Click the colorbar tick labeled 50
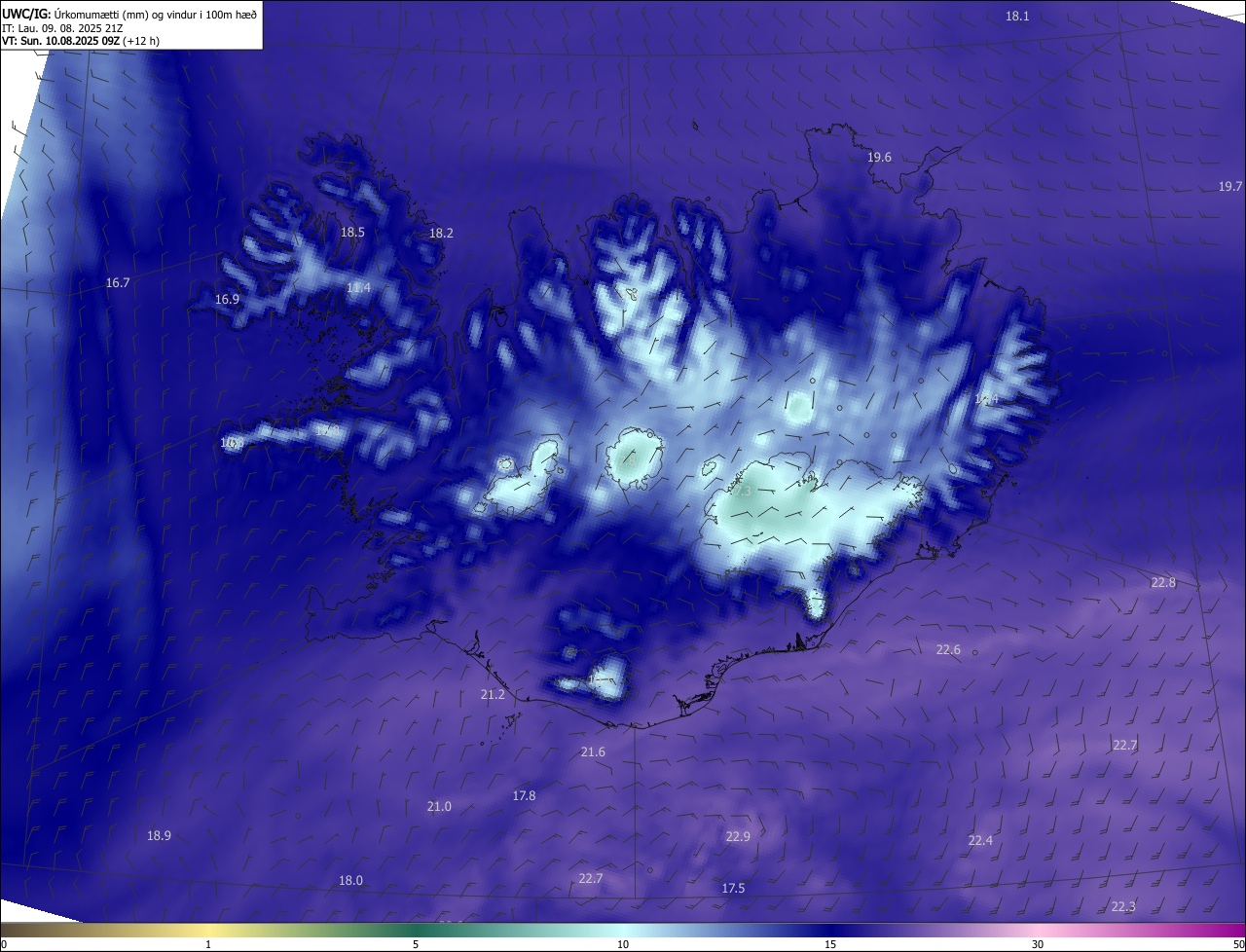Screen dimensions: 1246x952 pyautogui.click(x=1238, y=944)
